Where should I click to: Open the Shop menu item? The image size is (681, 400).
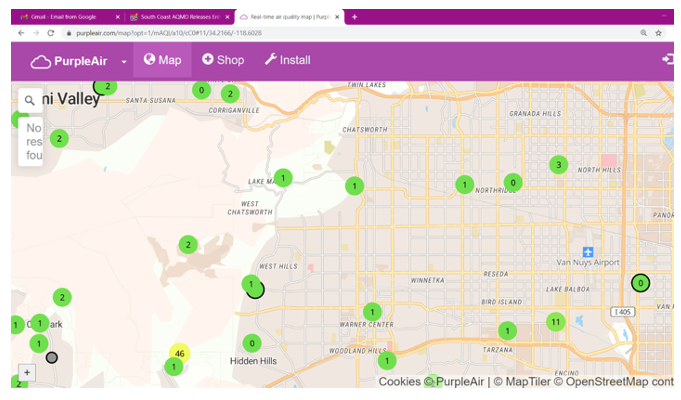pyautogui.click(x=223, y=60)
